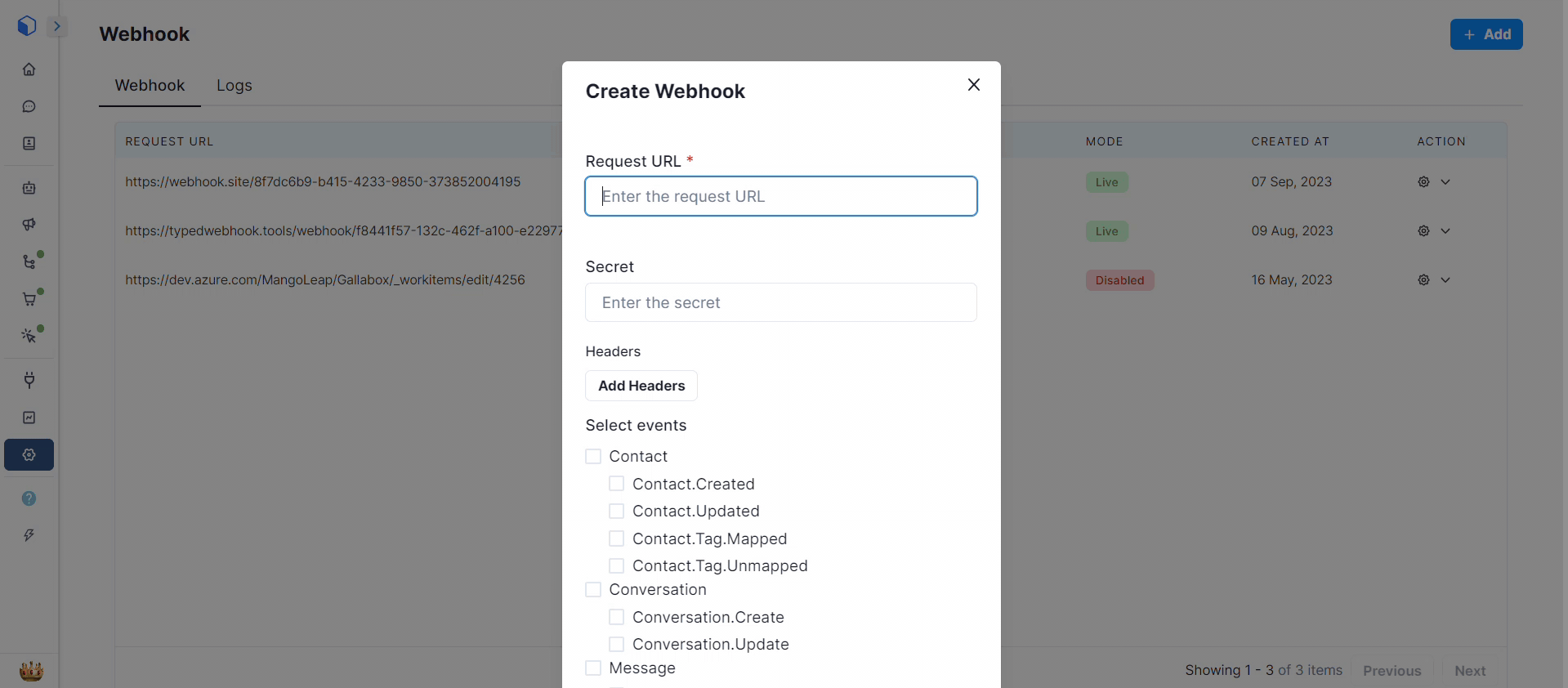Screen dimensions: 1568x688
Task: Open the bot icon in sidebar
Action: 29,188
